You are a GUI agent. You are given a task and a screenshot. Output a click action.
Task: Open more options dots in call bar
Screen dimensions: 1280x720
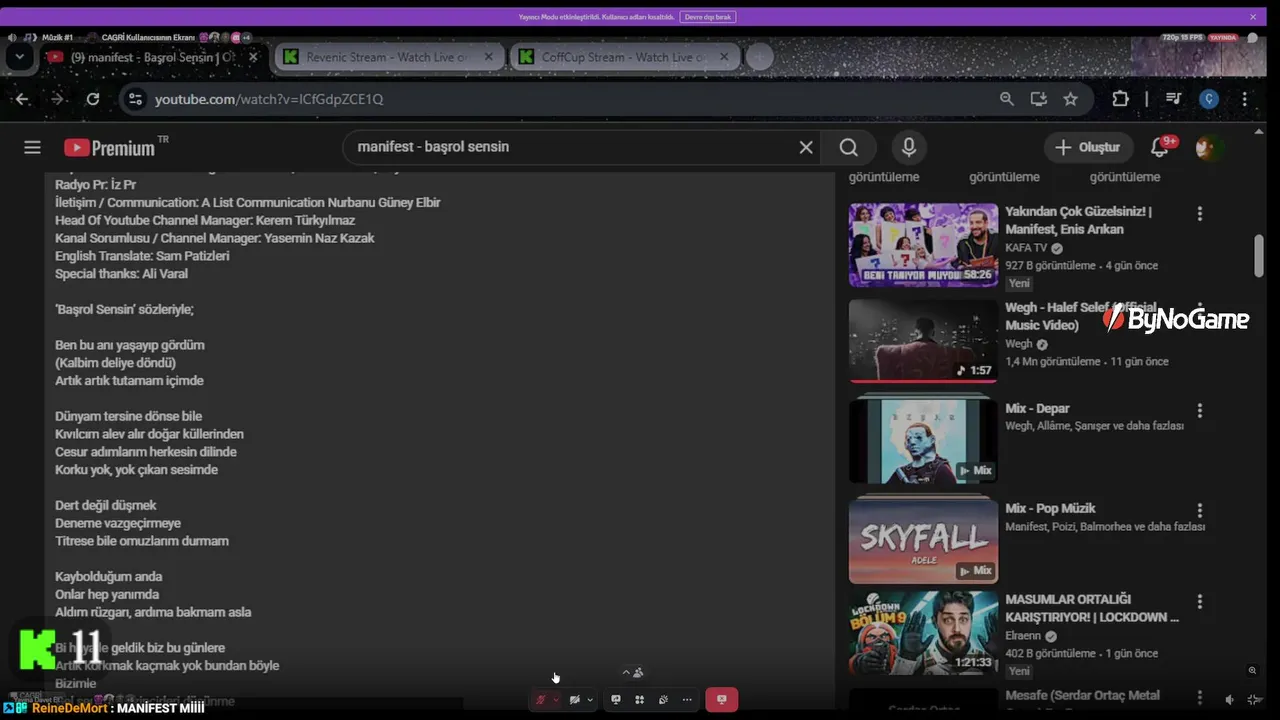click(687, 700)
